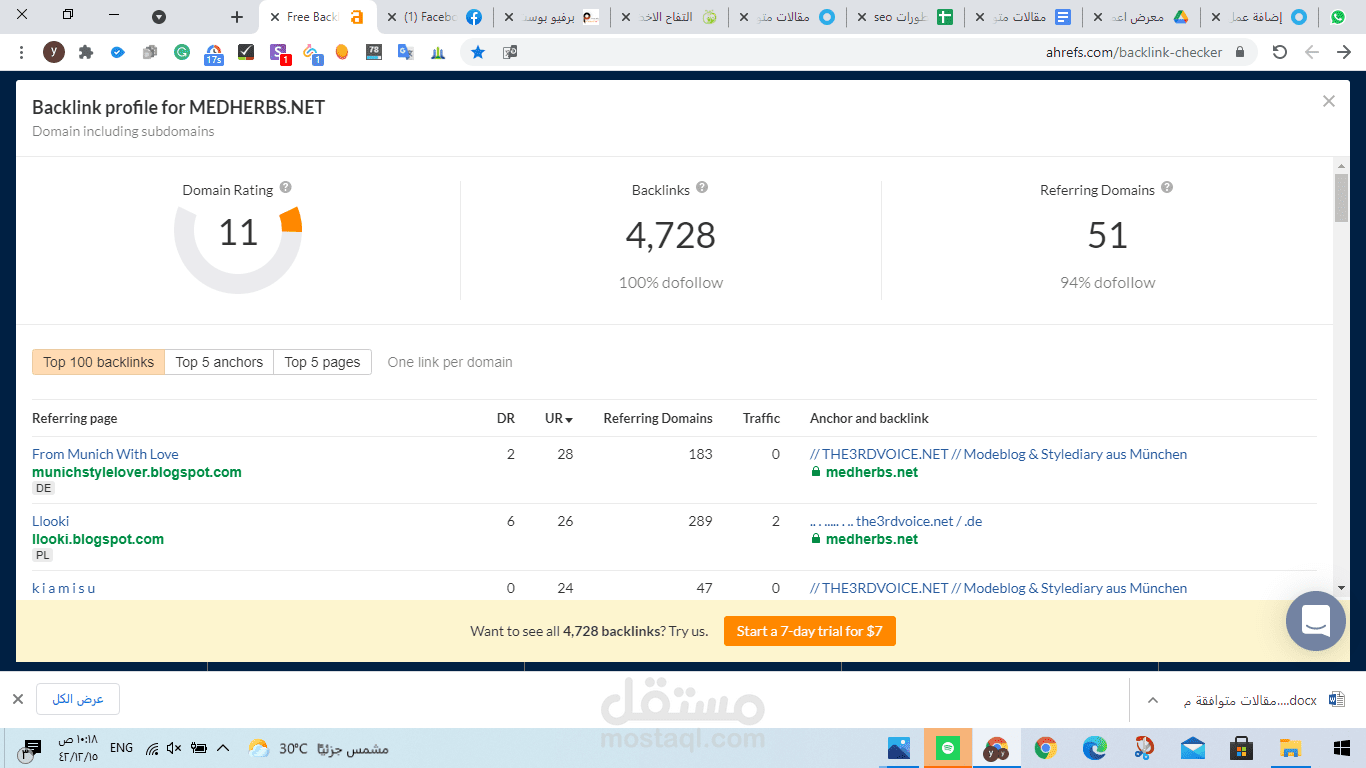Change sort order using the UR dropdown

click(x=557, y=418)
